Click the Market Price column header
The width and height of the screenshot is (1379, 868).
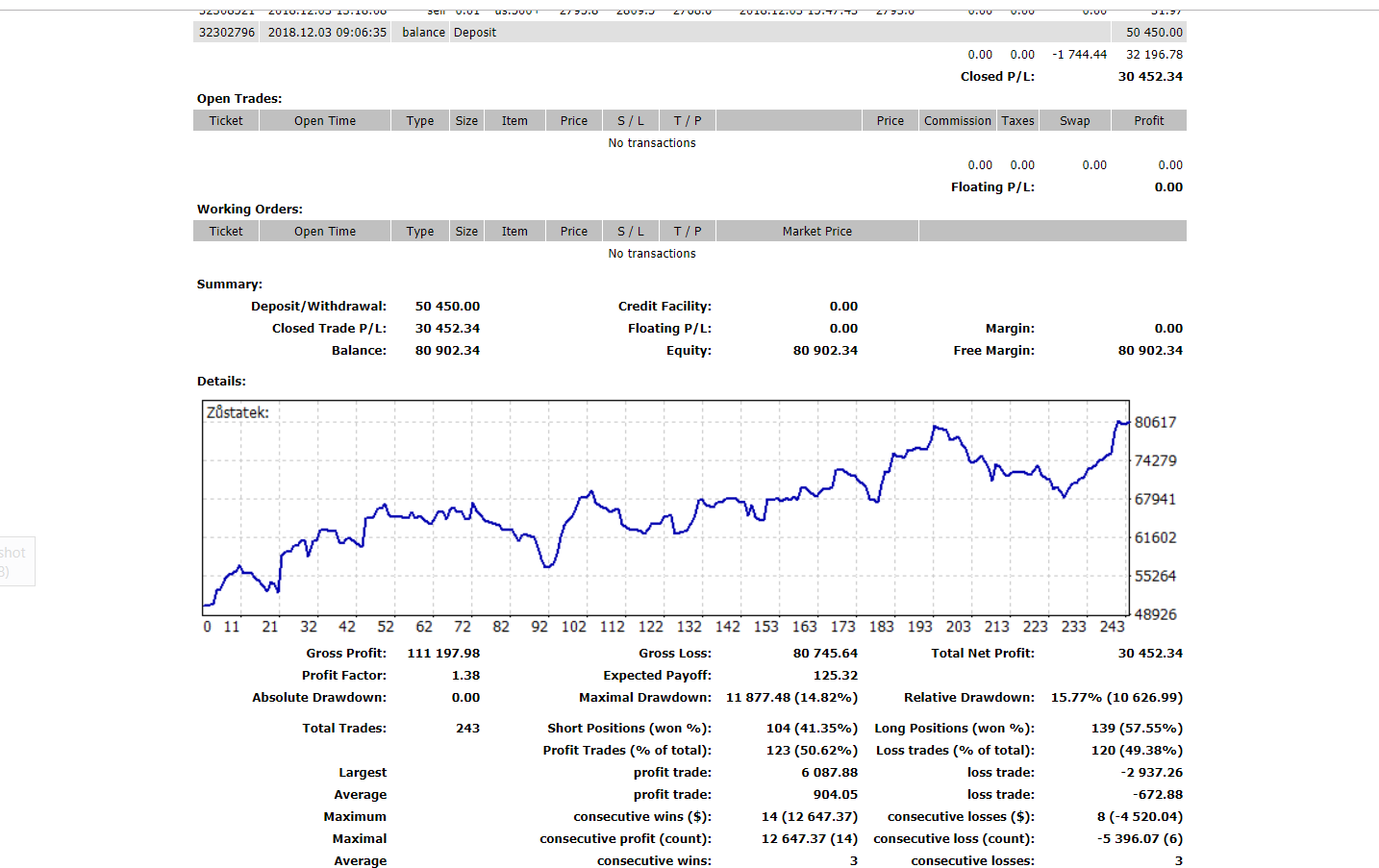pyautogui.click(x=817, y=232)
